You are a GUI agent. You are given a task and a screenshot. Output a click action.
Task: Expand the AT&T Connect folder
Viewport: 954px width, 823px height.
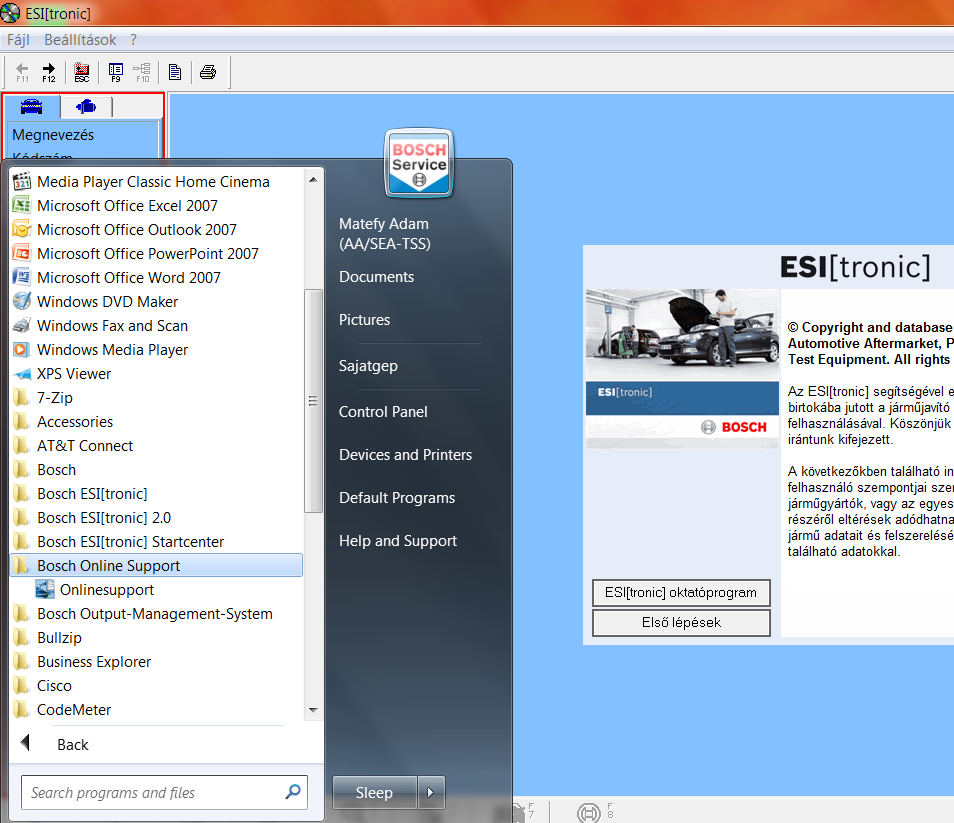156,446
